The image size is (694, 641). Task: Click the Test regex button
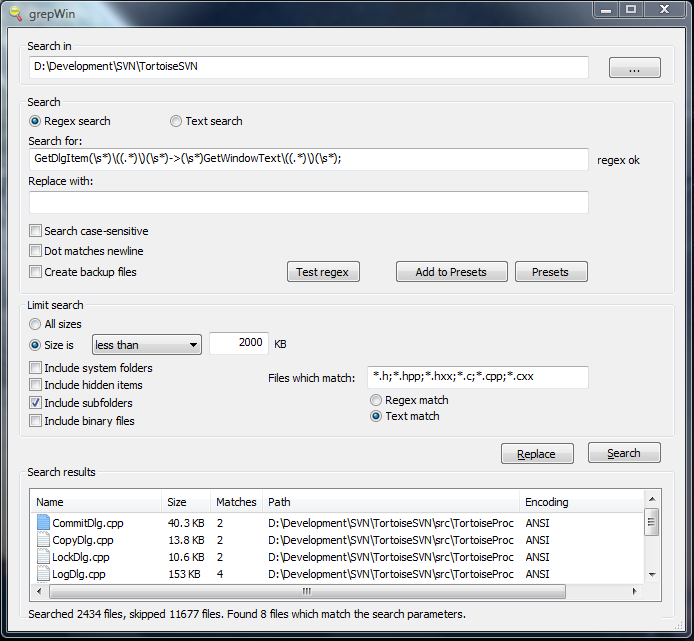tap(323, 272)
